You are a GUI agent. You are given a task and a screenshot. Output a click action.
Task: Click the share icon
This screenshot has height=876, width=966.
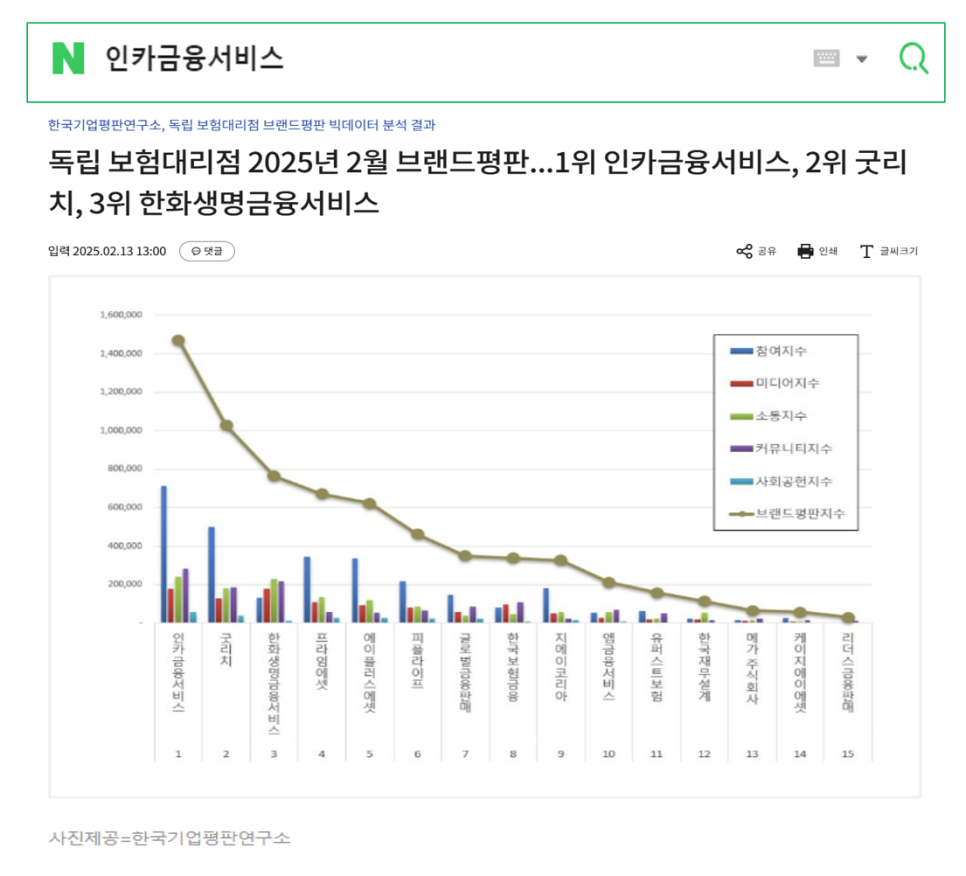(x=744, y=251)
